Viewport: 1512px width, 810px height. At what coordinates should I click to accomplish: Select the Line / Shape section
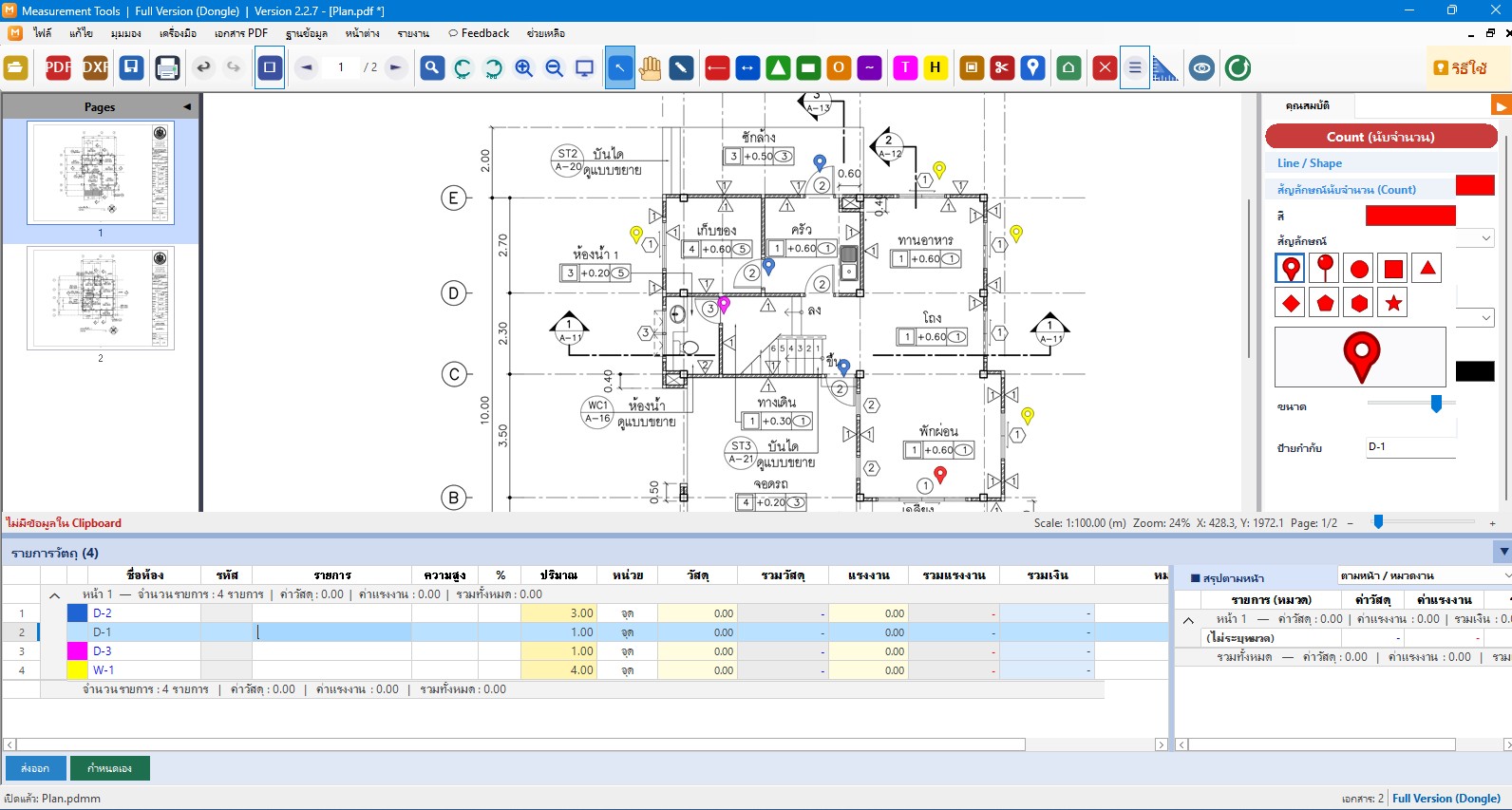[x=1310, y=163]
